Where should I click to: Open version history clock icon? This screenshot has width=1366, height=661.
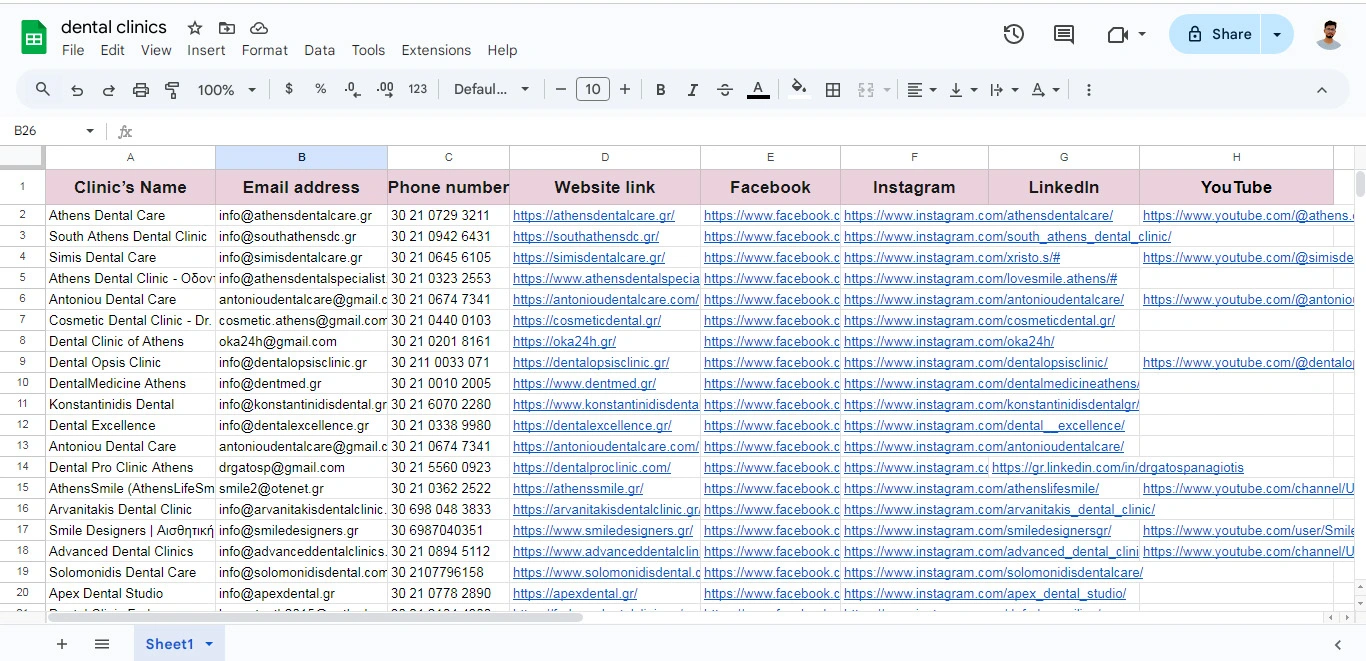pos(1014,34)
